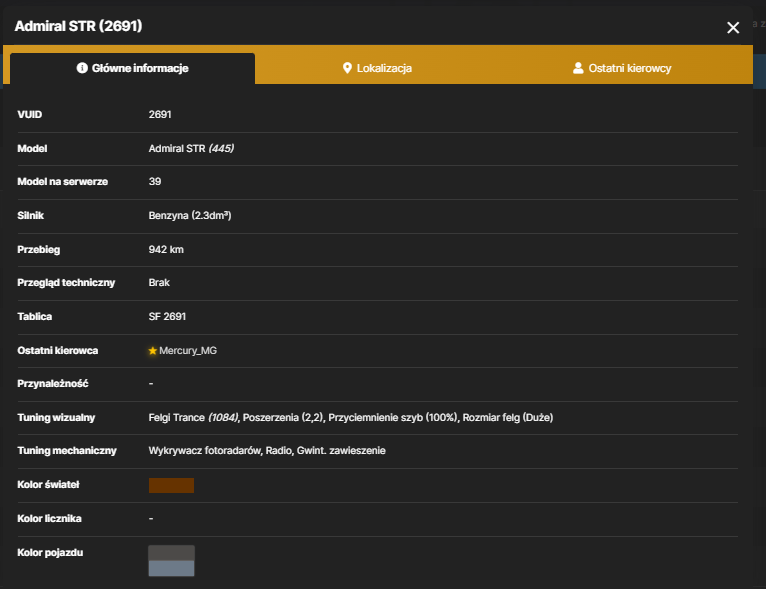Click the mileage value 942 km
This screenshot has width=766, height=589.
click(166, 250)
